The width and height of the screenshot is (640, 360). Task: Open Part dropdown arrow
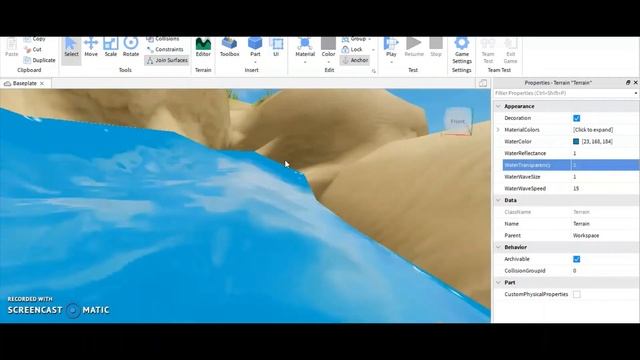pyautogui.click(x=255, y=62)
